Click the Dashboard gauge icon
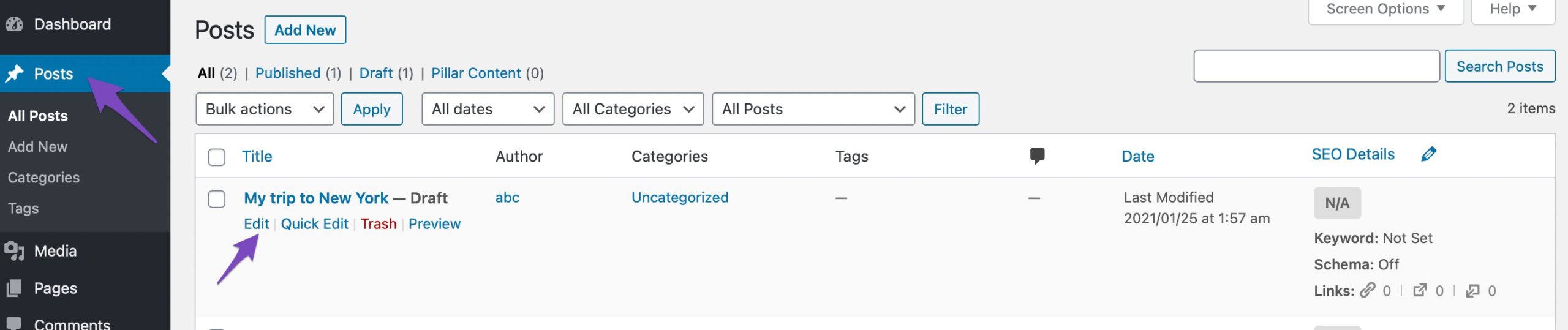This screenshot has width=1568, height=330. point(15,24)
